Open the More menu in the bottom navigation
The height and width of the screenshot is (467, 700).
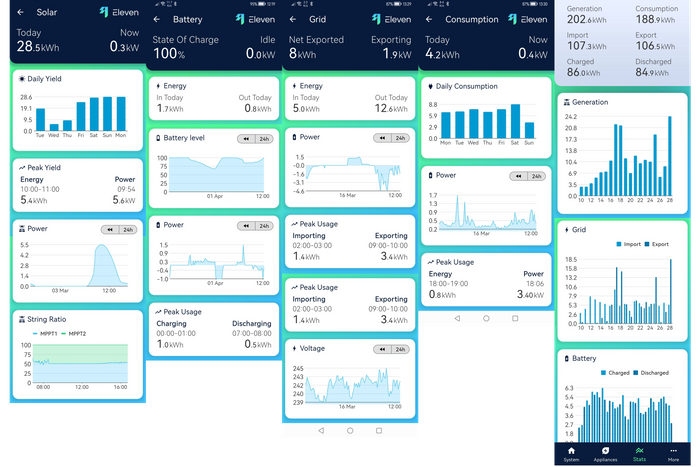(x=673, y=453)
